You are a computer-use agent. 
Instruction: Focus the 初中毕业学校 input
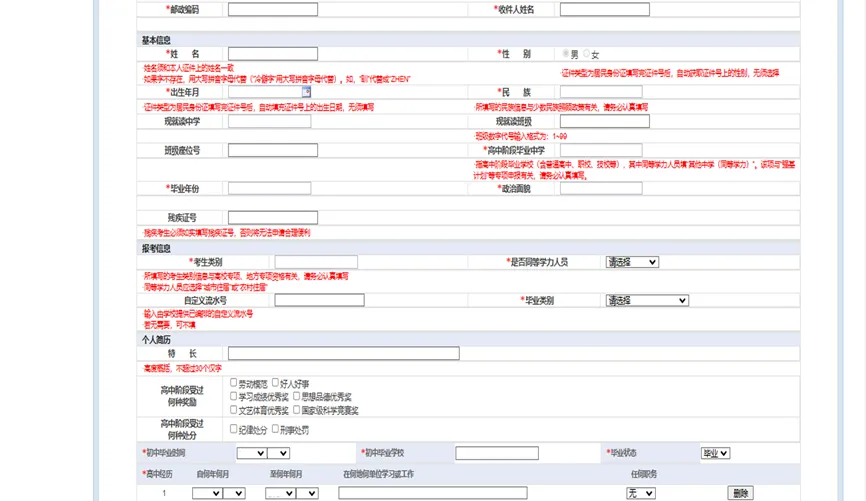click(497, 453)
